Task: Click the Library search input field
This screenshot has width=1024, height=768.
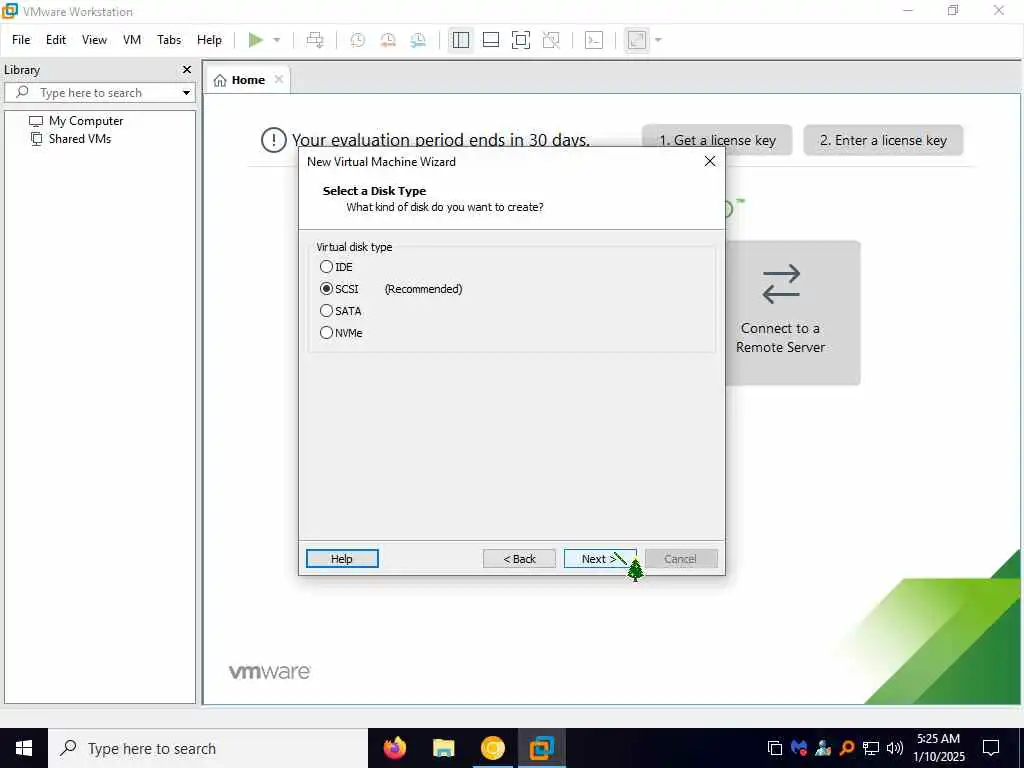Action: tap(98, 93)
